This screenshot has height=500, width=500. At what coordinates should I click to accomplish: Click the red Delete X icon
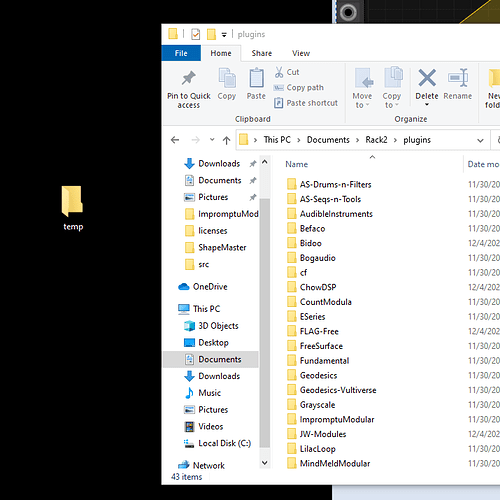(427, 78)
